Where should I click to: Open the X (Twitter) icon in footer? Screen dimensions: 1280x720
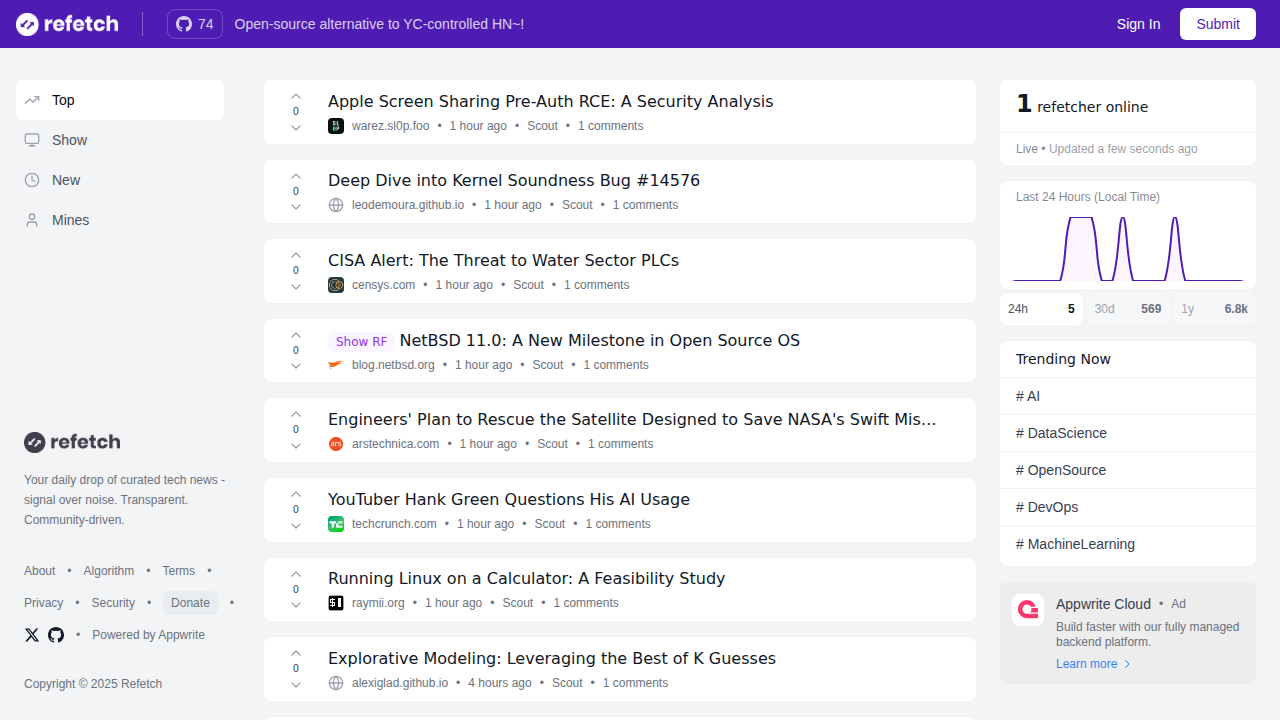pos(32,635)
